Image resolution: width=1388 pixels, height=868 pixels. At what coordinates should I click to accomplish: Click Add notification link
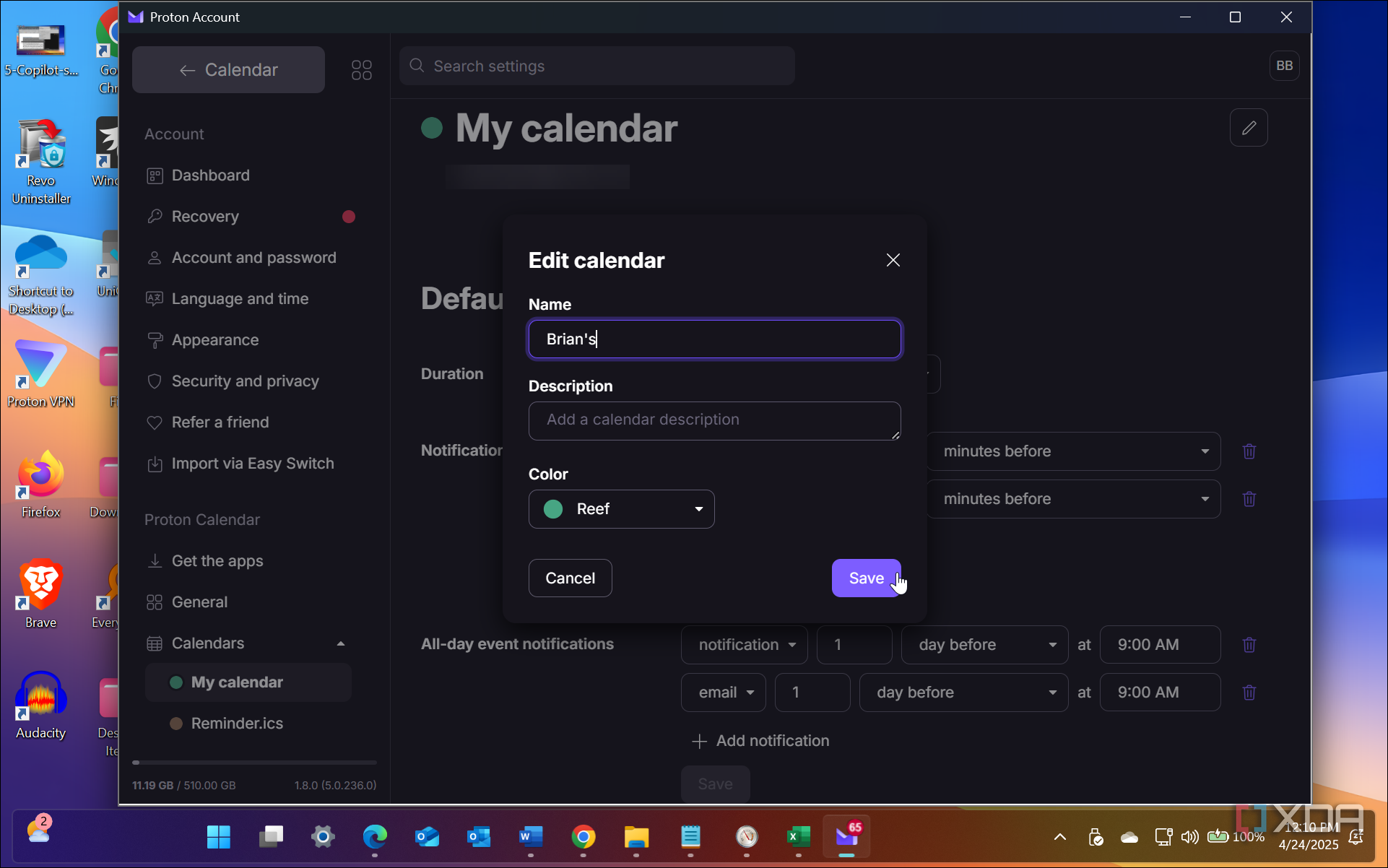(760, 741)
